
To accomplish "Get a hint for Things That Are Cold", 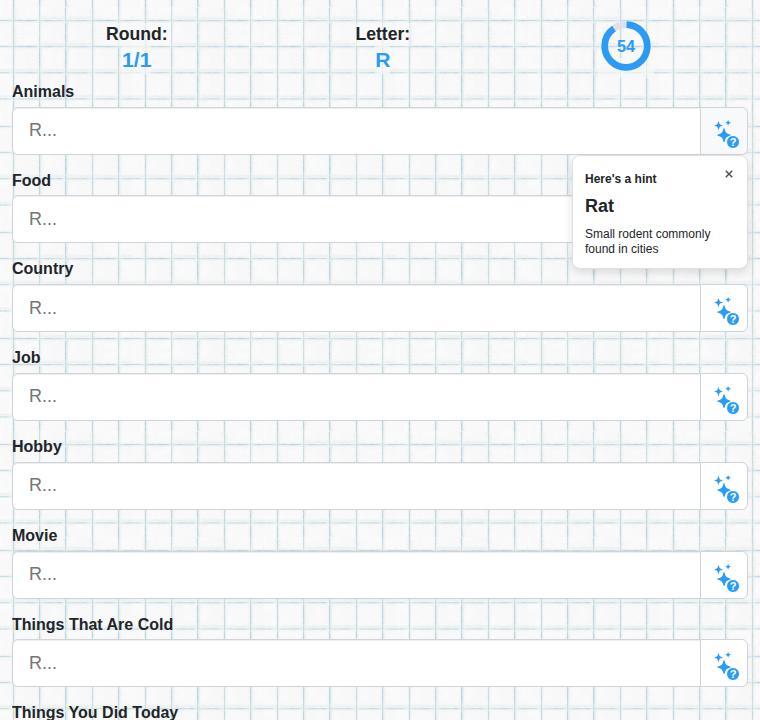I will [x=724, y=663].
